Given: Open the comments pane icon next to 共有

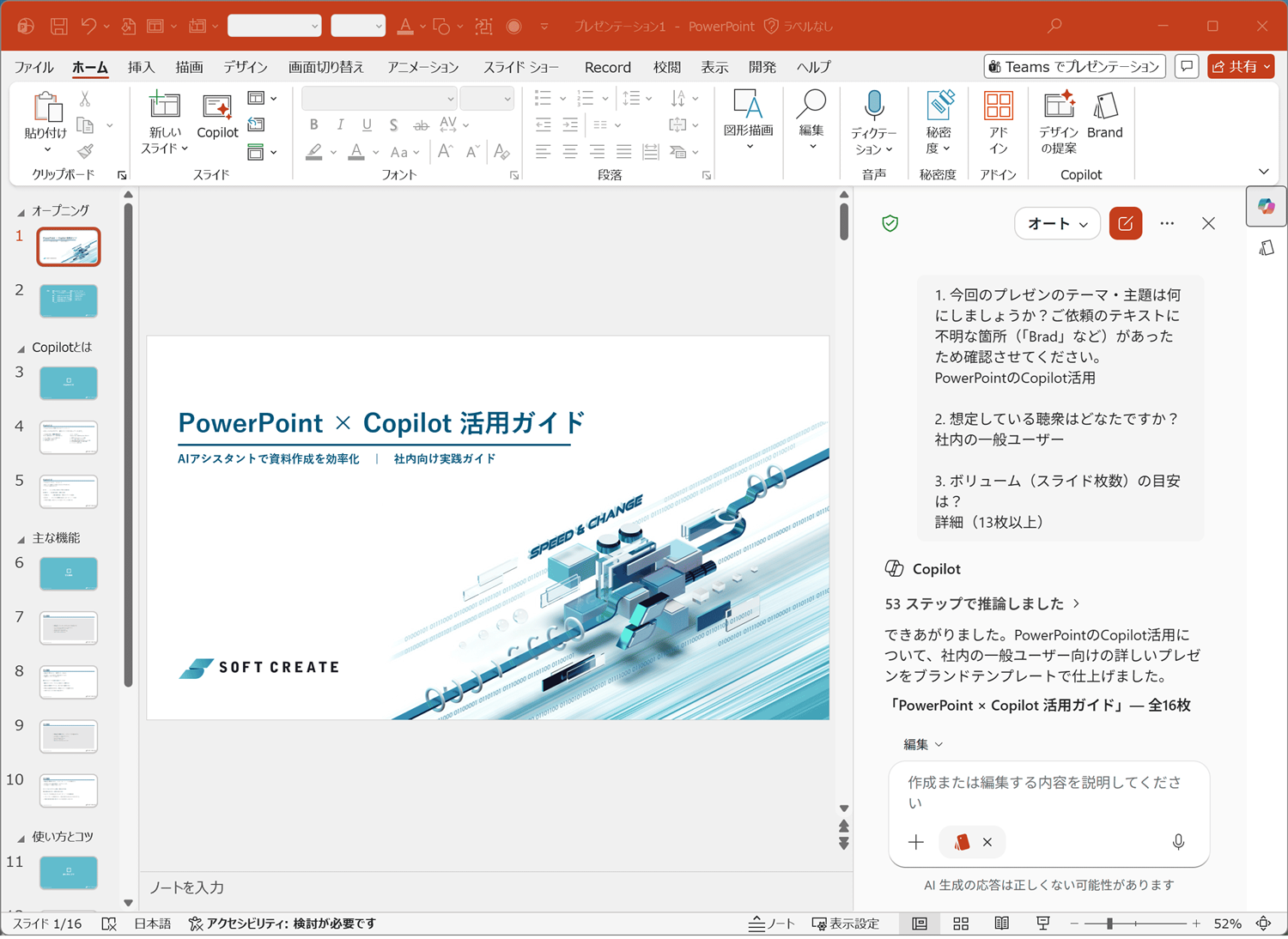Looking at the screenshot, I should [x=1187, y=67].
